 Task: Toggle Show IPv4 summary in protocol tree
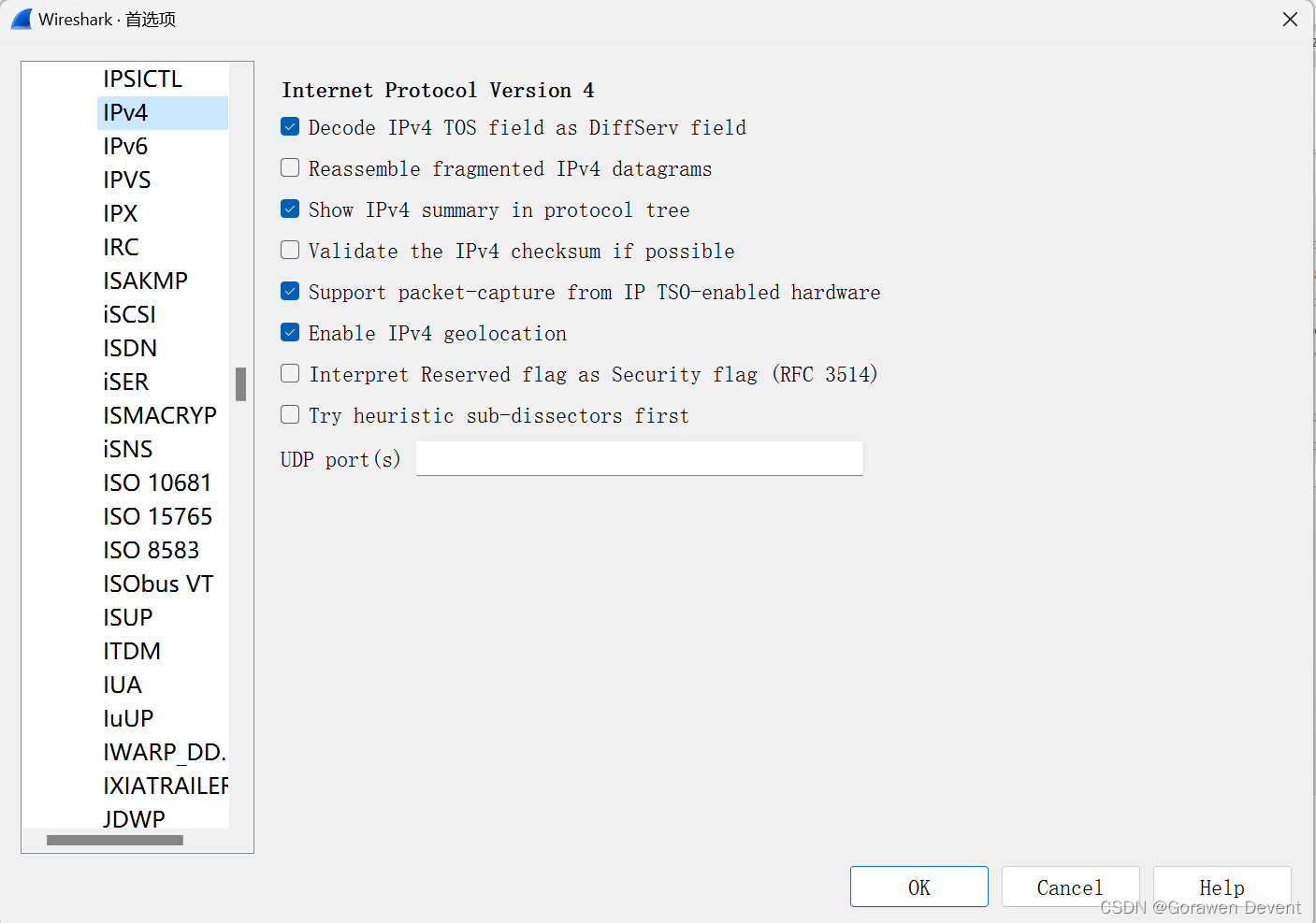coord(290,209)
